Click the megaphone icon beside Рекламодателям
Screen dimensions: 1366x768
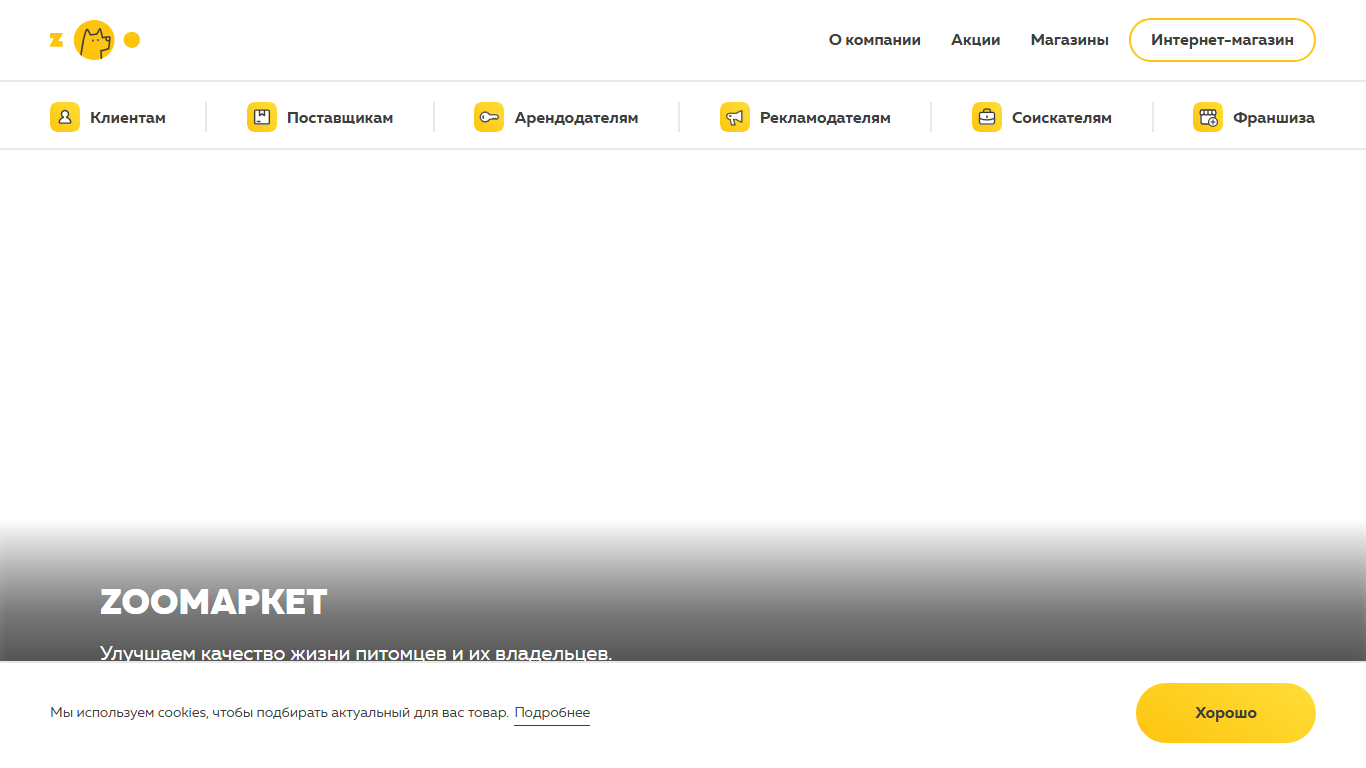(735, 117)
